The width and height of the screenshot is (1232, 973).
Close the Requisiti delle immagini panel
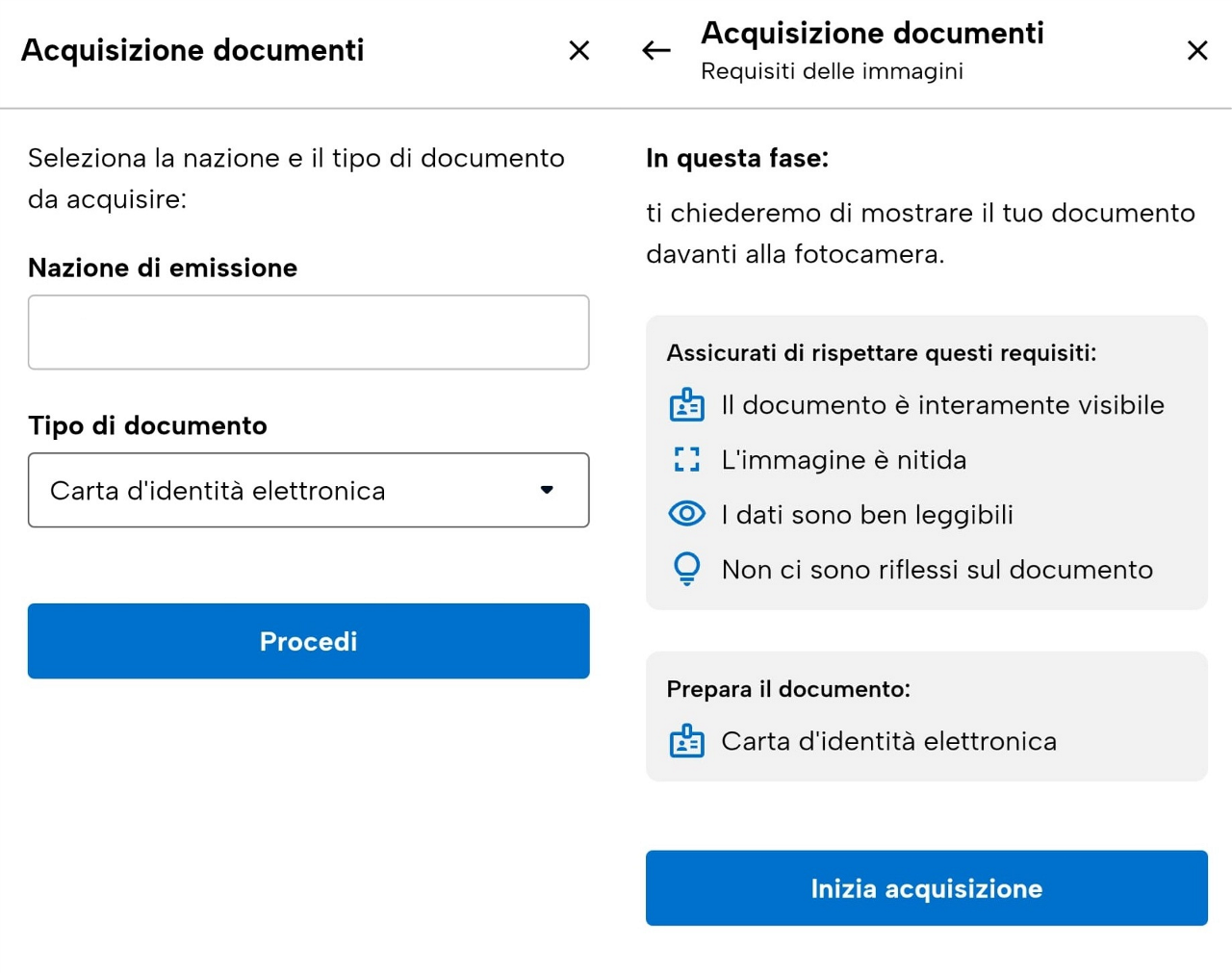tap(1197, 50)
